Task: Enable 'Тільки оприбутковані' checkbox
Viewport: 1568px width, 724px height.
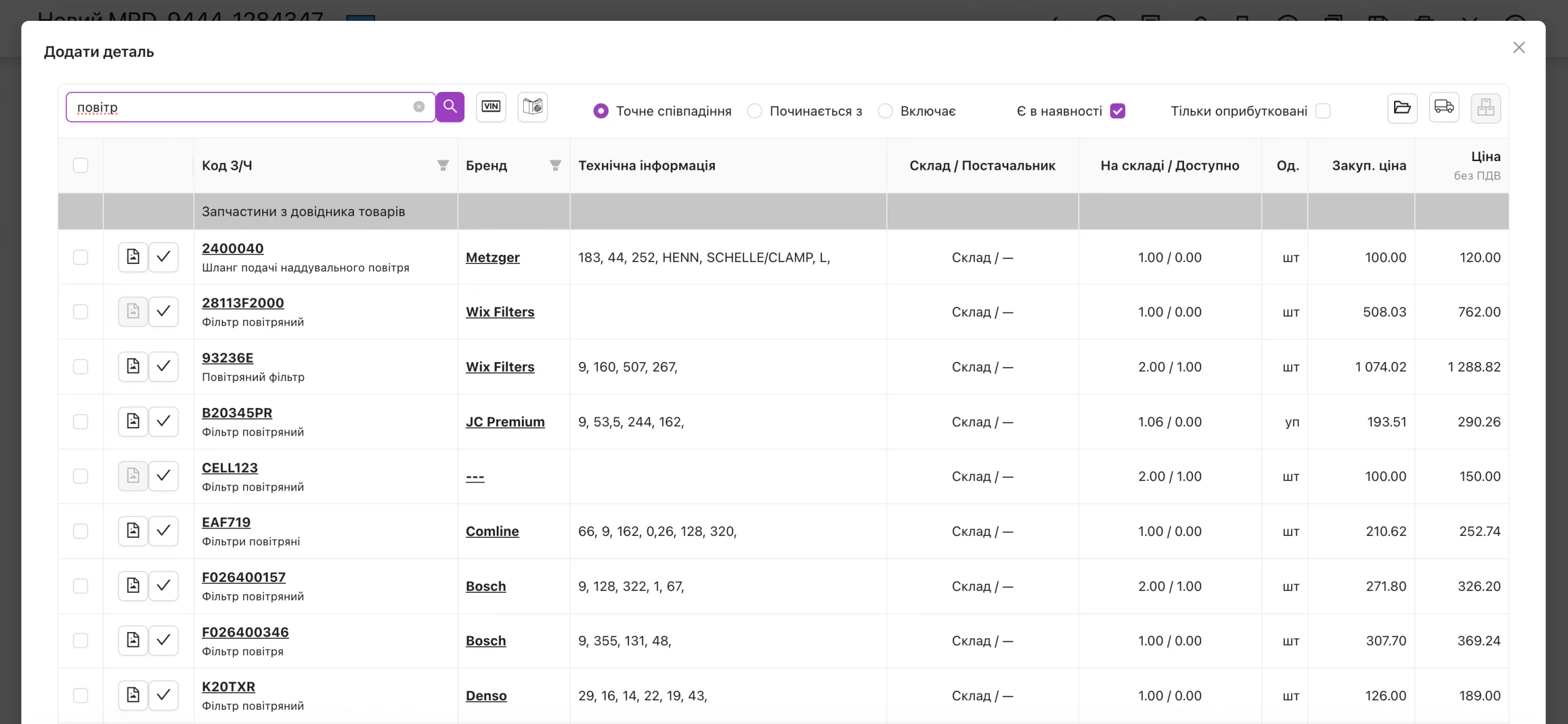Action: tap(1323, 111)
